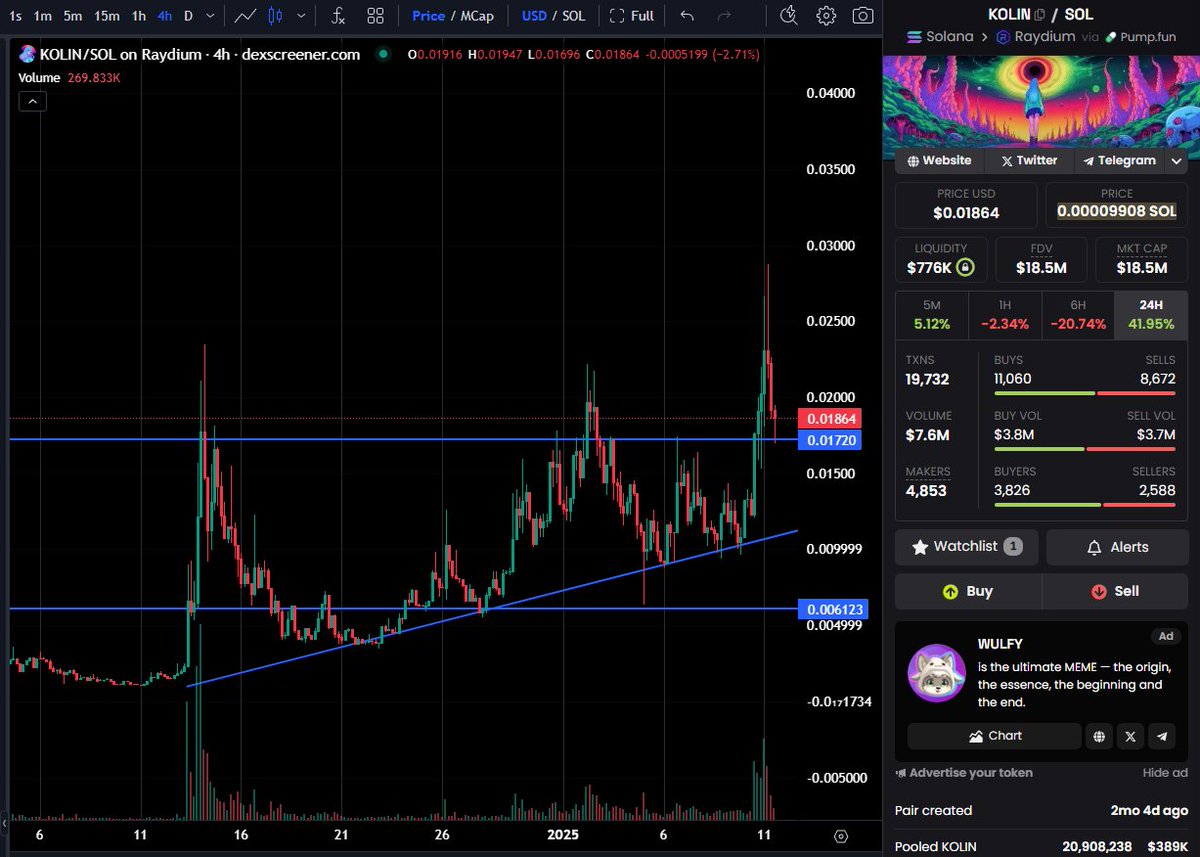Click the Solana chain link

940,36
